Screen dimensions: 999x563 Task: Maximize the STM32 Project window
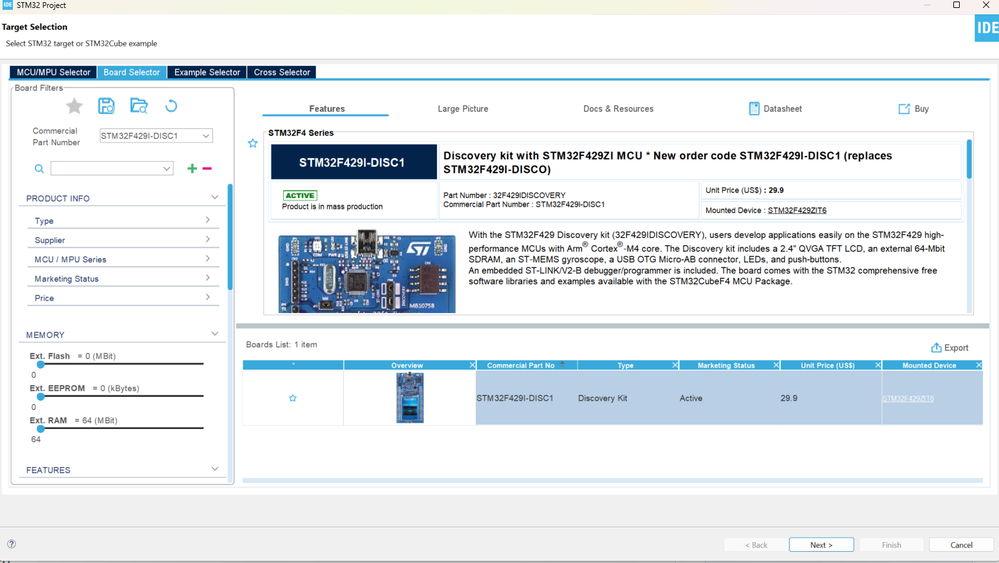[x=956, y=5]
